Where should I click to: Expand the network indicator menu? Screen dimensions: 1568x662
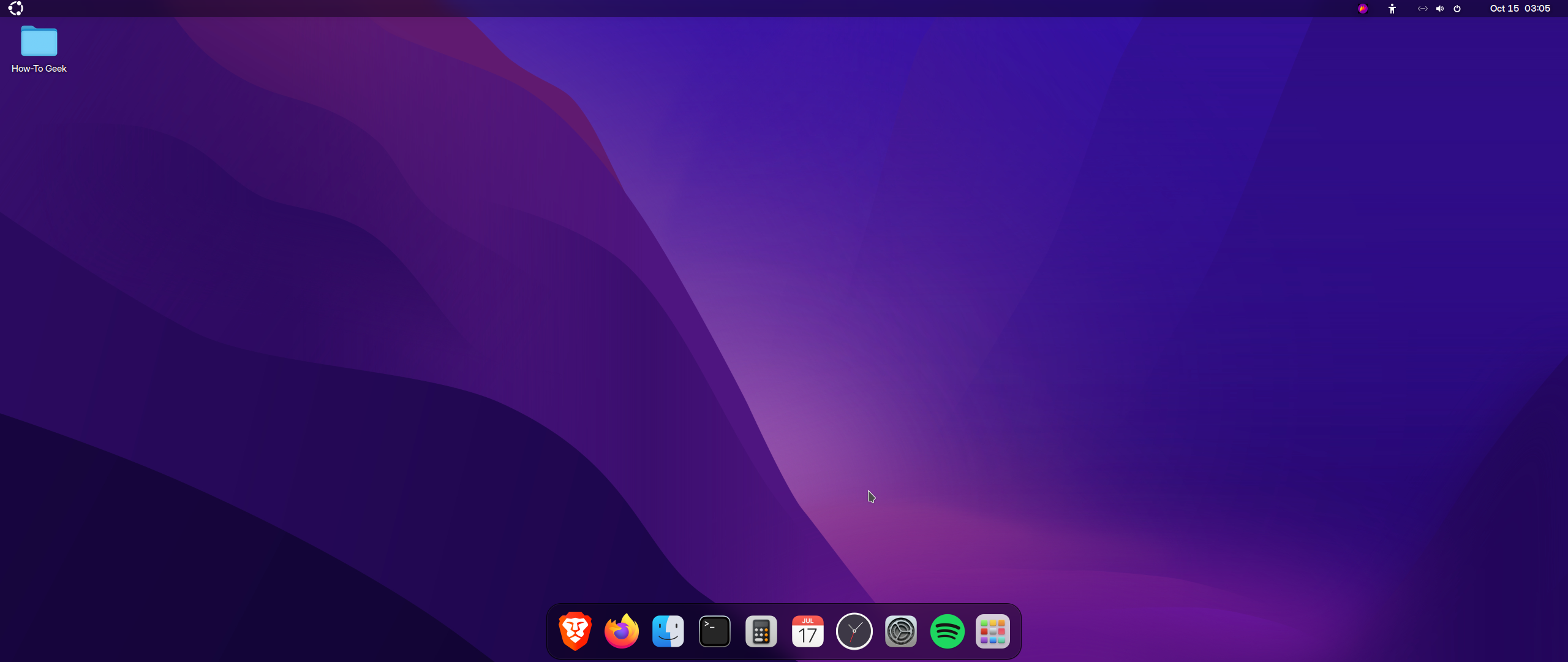(1422, 9)
